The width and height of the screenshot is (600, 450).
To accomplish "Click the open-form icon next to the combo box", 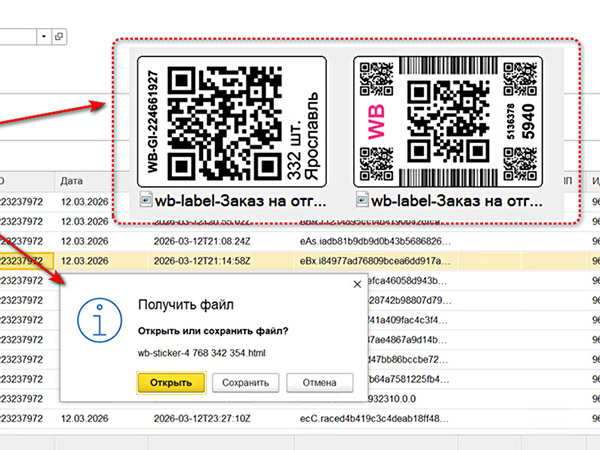I will pos(59,36).
